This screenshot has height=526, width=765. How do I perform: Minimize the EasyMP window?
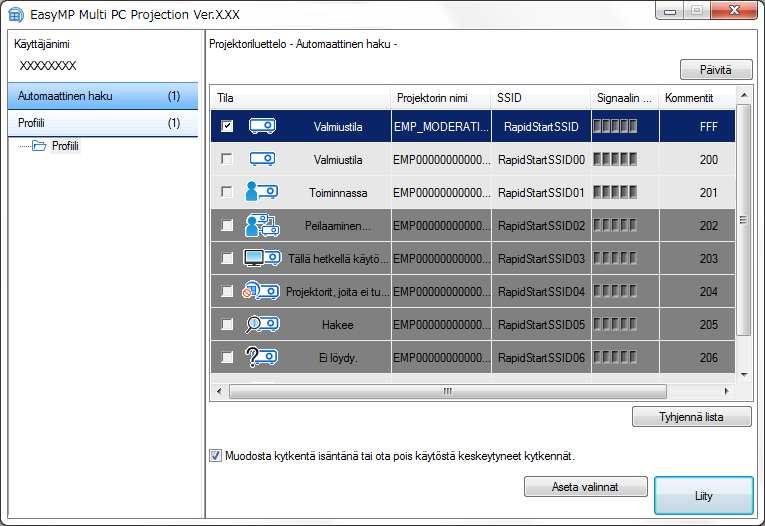tap(670, 11)
